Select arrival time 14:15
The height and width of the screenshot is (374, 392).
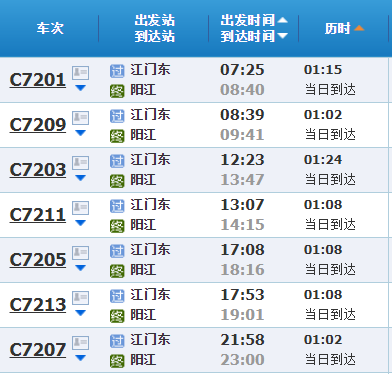(242, 225)
